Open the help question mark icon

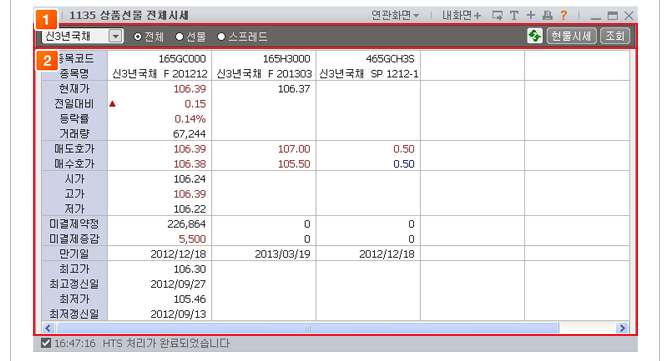pyautogui.click(x=564, y=15)
